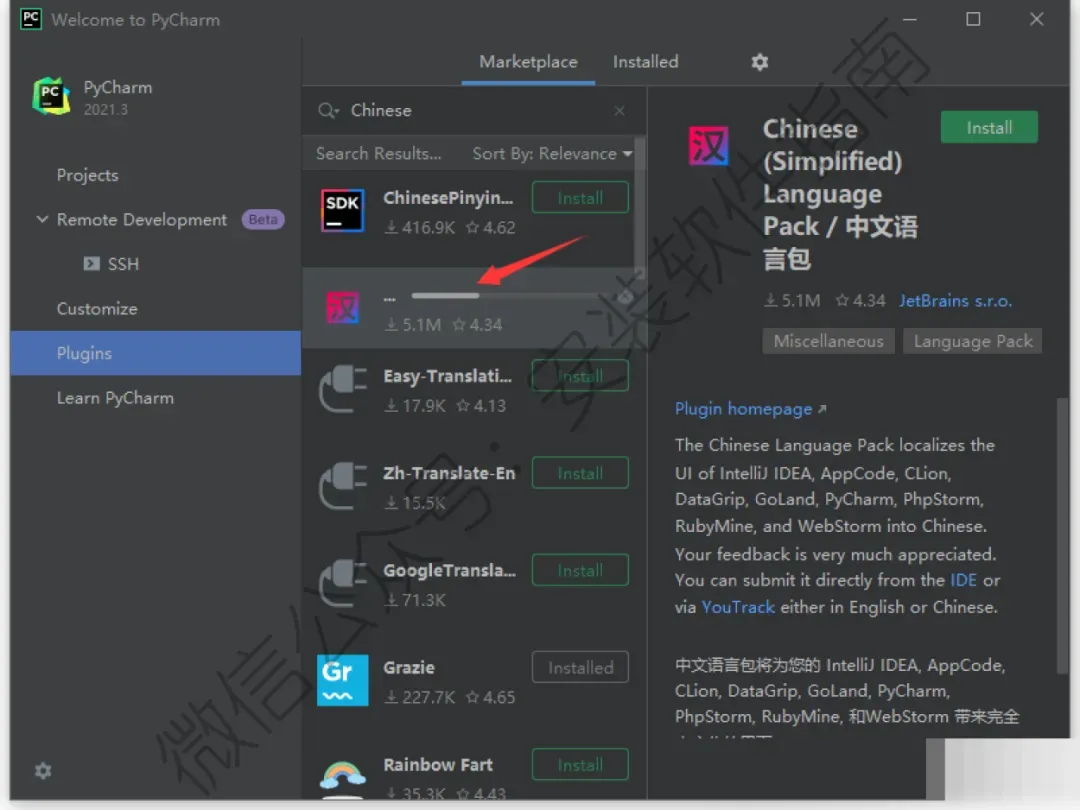Click the SSH terminal icon

[91, 264]
